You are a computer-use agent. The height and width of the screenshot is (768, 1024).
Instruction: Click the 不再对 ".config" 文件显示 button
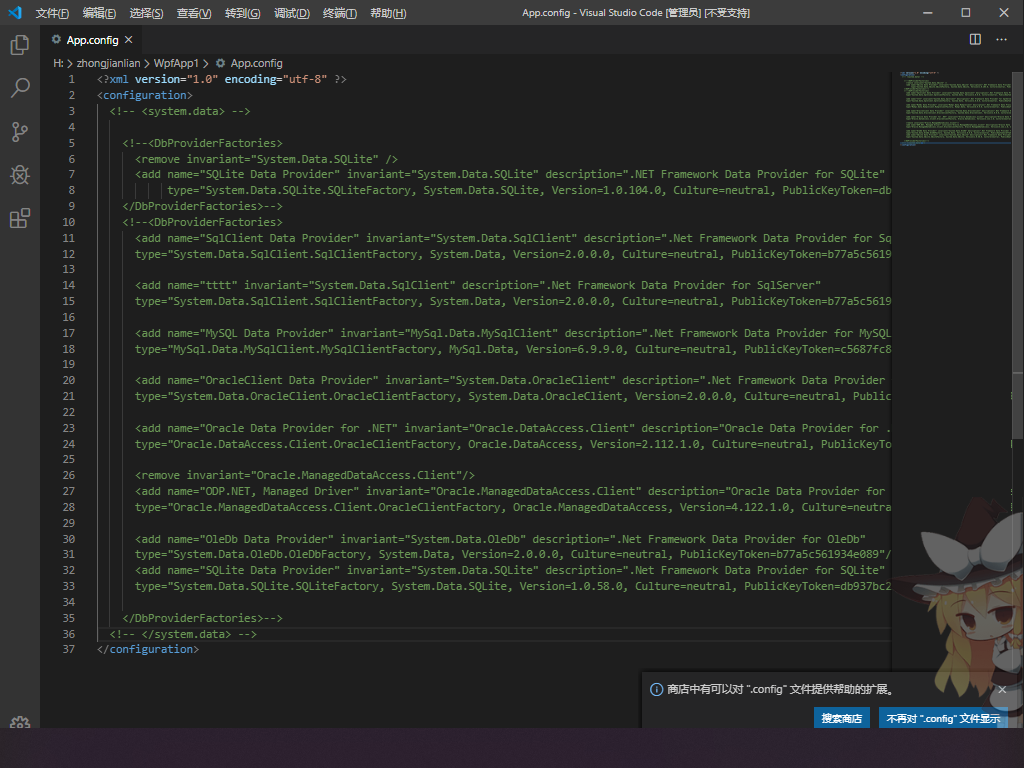[x=941, y=717]
